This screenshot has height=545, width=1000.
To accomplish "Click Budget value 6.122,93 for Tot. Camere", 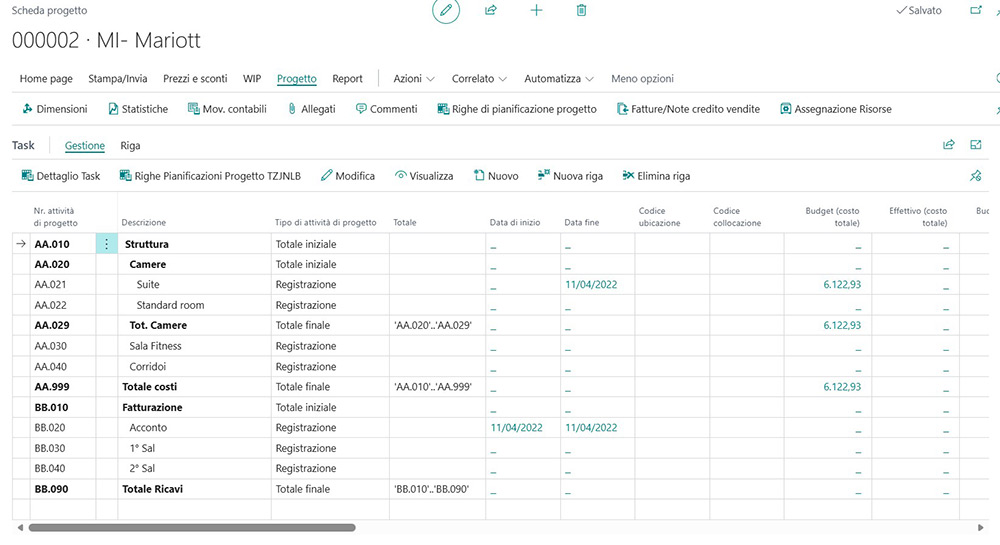I will click(842, 325).
